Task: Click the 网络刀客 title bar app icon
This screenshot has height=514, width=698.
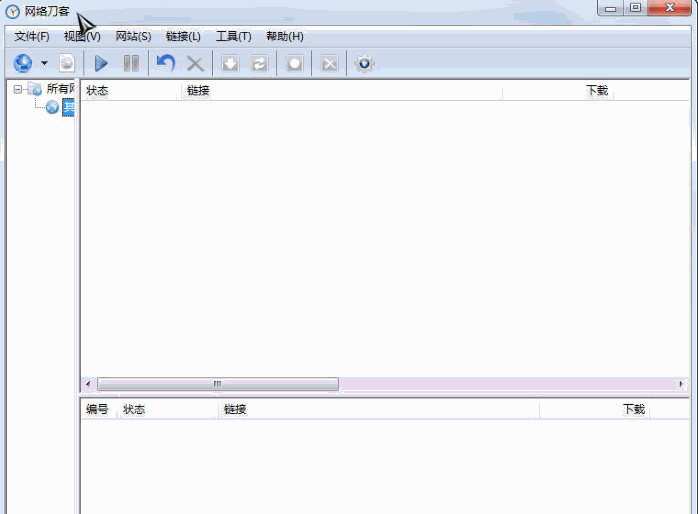Action: (x=12, y=12)
